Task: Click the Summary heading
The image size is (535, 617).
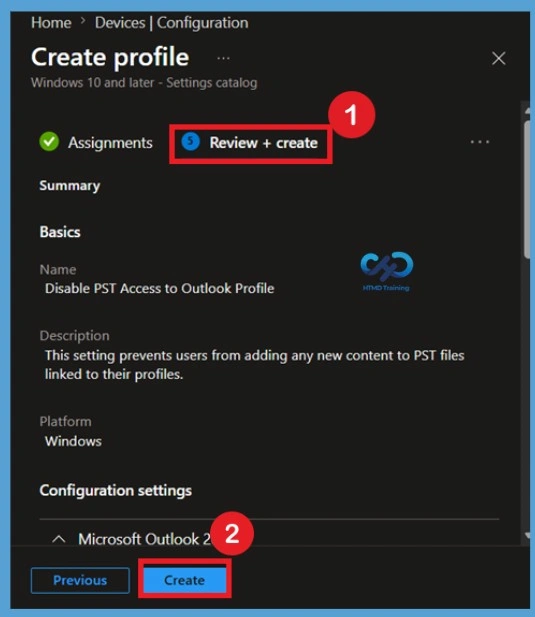Action: [70, 185]
